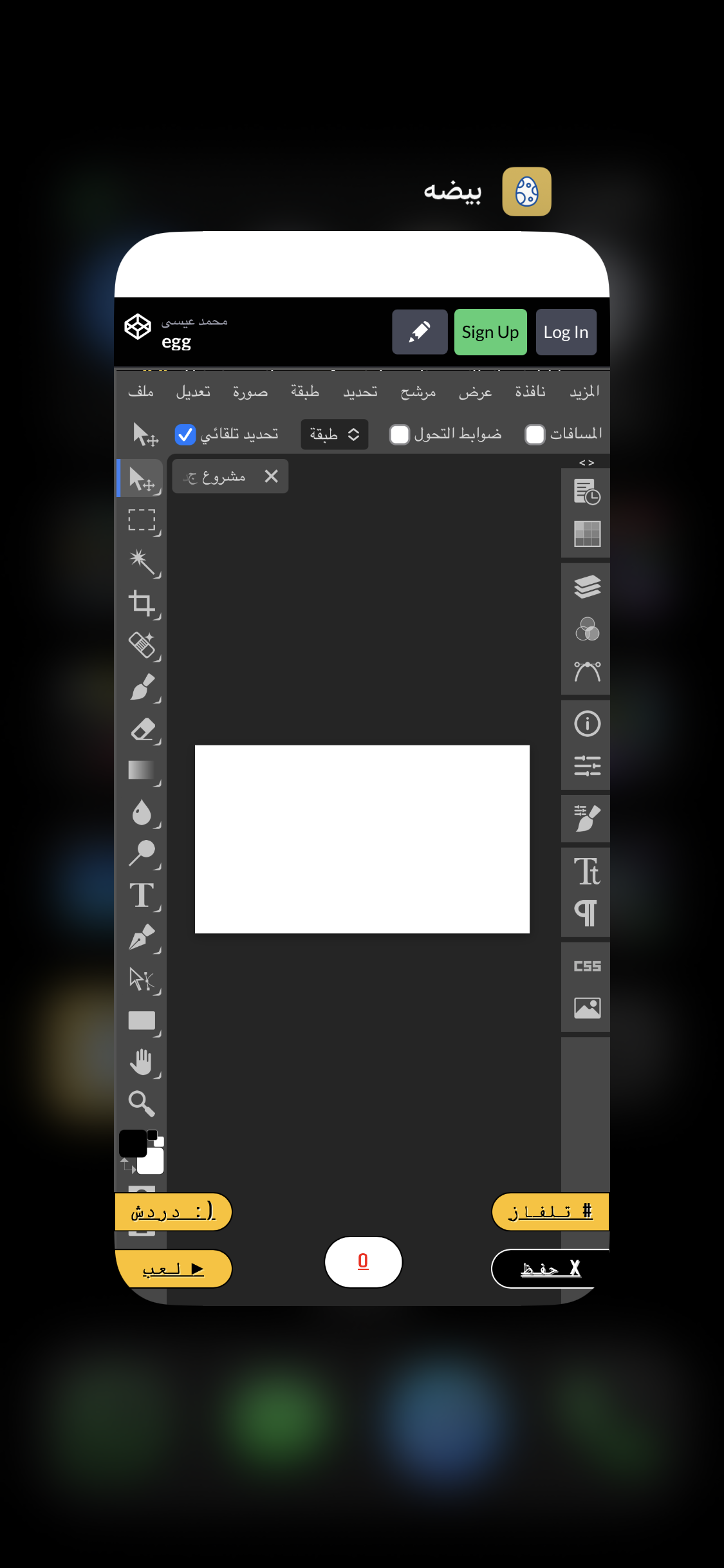The width and height of the screenshot is (724, 1568).
Task: Pick the Type text tool
Action: coord(142,895)
